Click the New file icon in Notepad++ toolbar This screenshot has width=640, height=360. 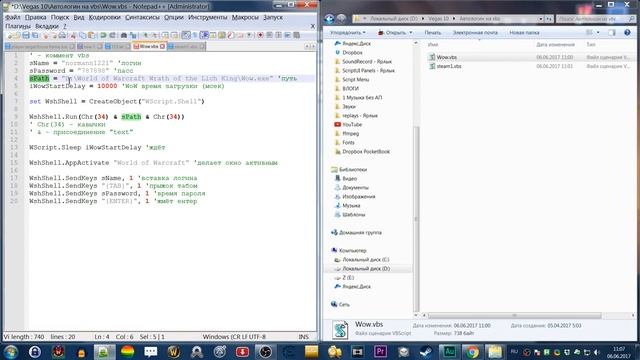[9, 36]
